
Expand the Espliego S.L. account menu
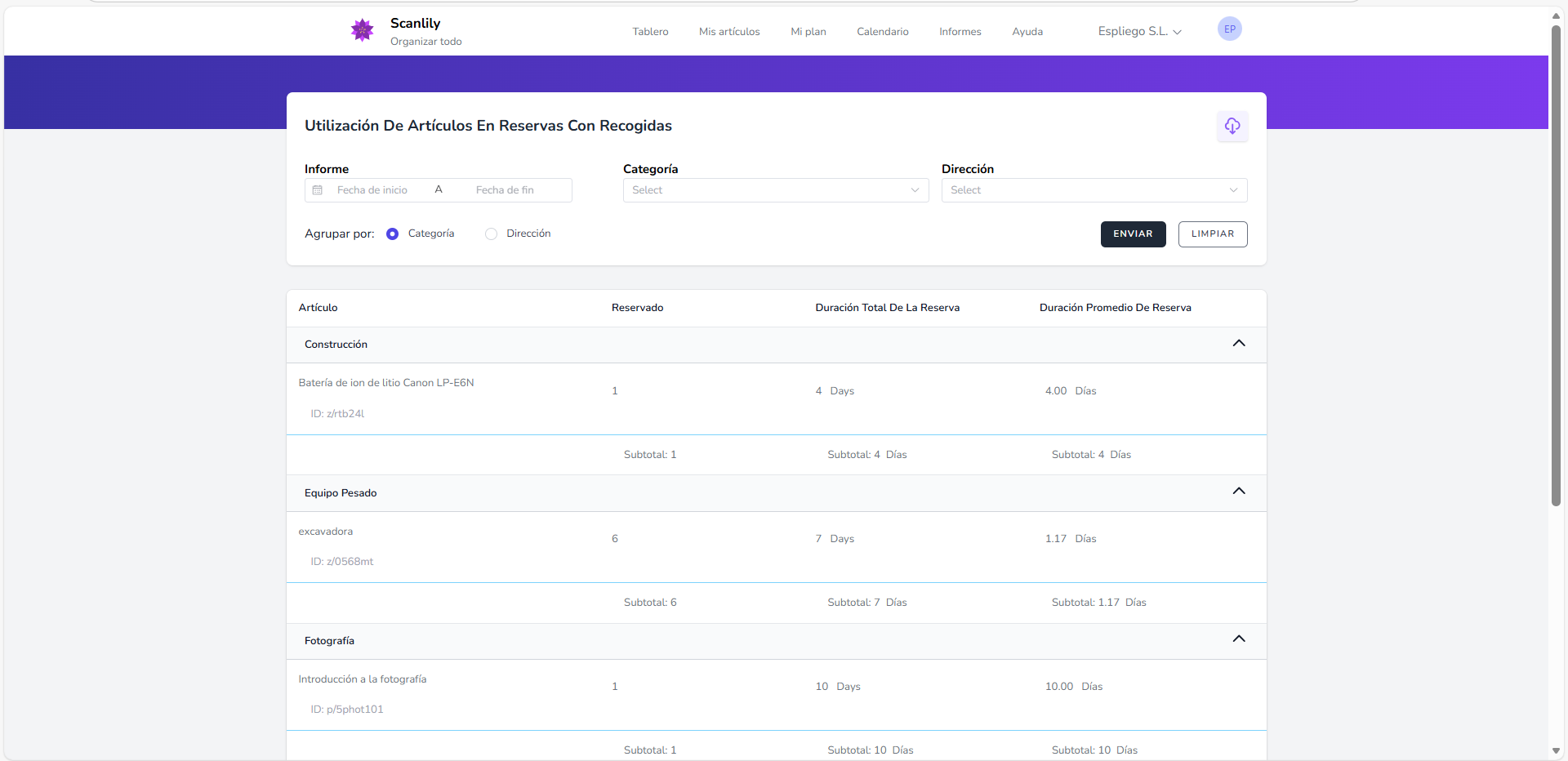click(x=1139, y=32)
